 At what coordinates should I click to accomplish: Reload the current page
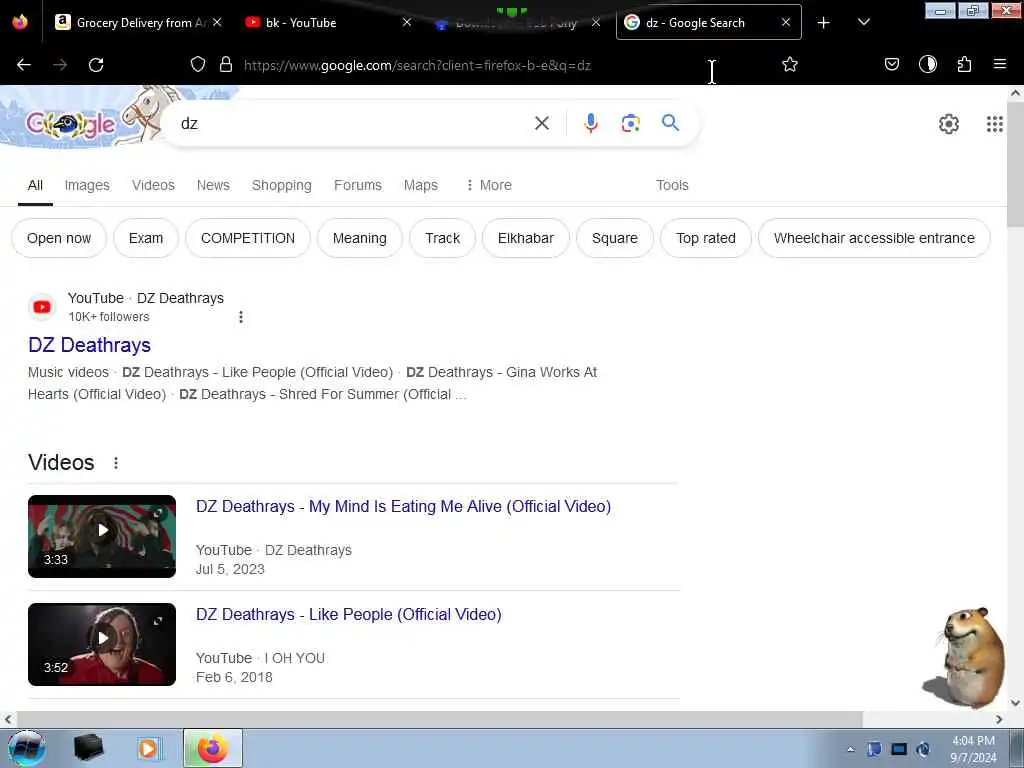(x=96, y=65)
